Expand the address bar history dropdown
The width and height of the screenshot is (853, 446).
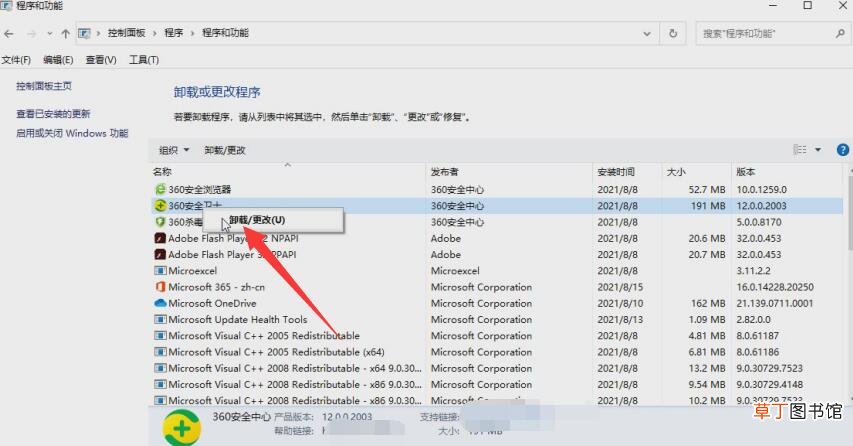click(647, 34)
